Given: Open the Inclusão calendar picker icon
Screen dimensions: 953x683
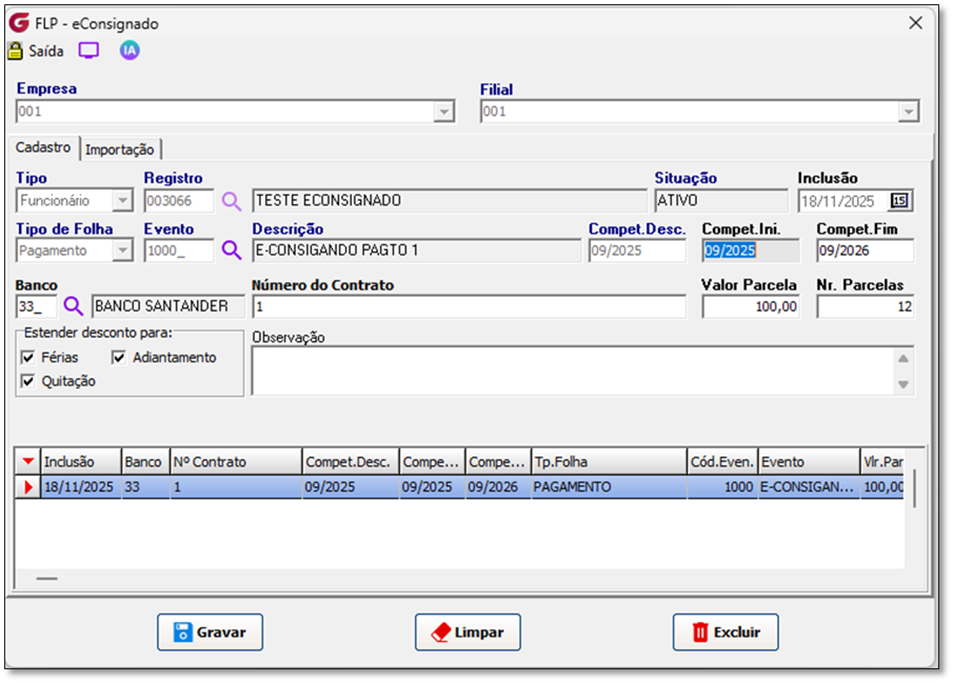Looking at the screenshot, I should pyautogui.click(x=900, y=201).
